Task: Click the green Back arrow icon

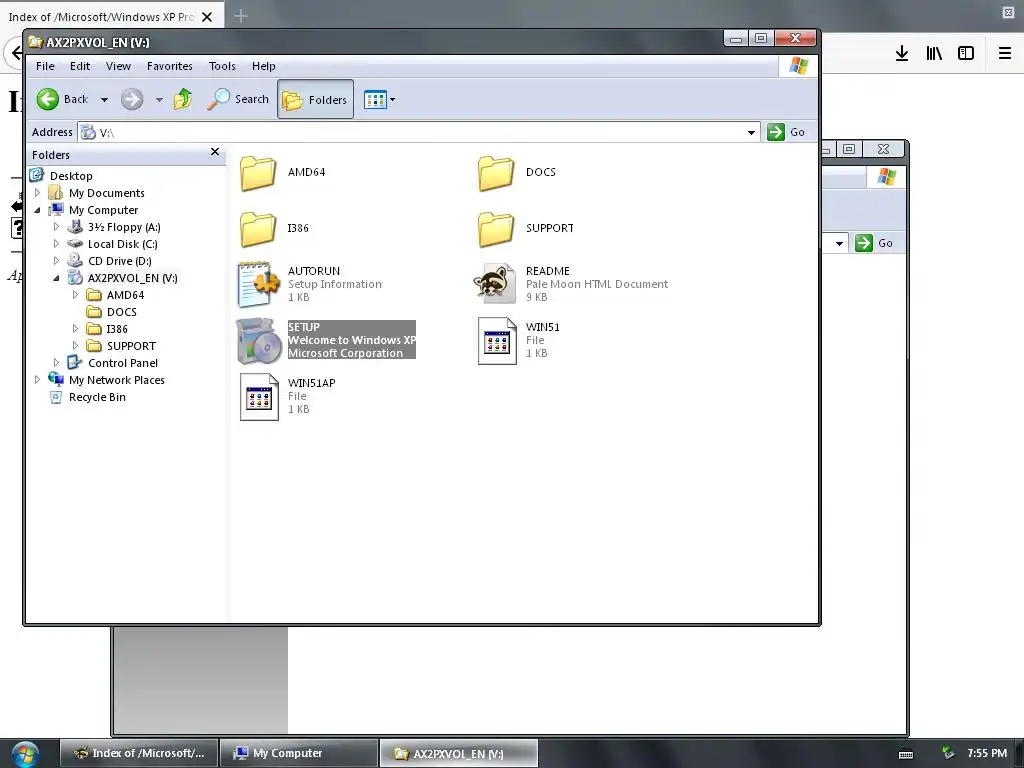Action: click(x=48, y=99)
